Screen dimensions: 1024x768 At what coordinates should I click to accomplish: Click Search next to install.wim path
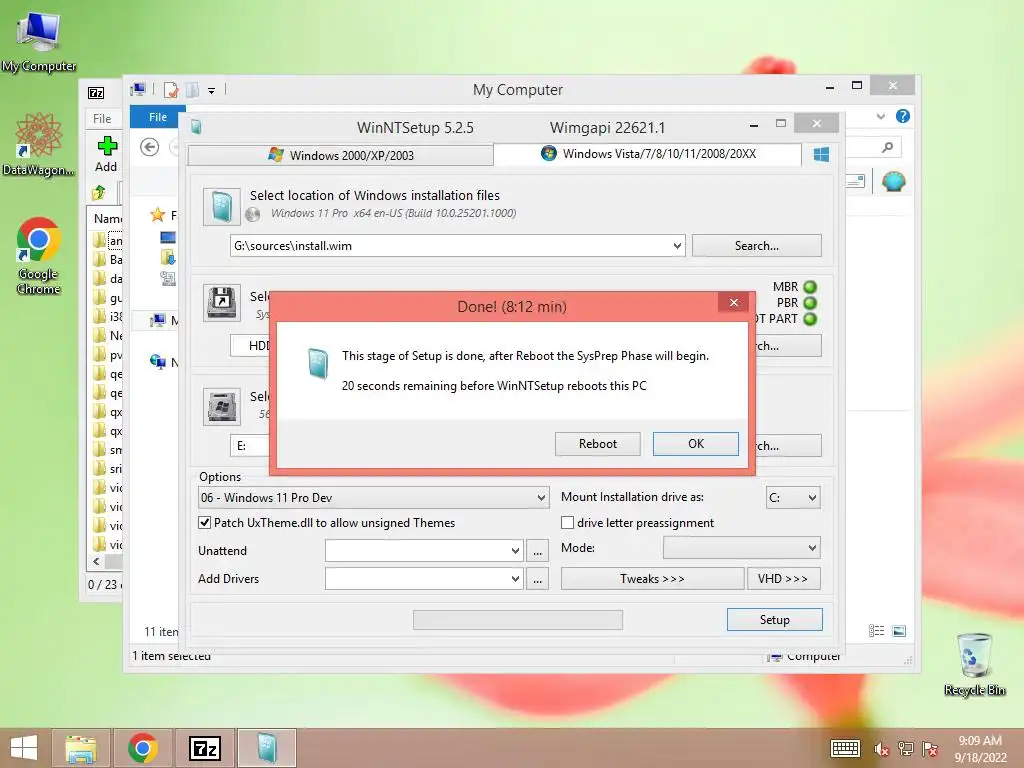coord(756,246)
